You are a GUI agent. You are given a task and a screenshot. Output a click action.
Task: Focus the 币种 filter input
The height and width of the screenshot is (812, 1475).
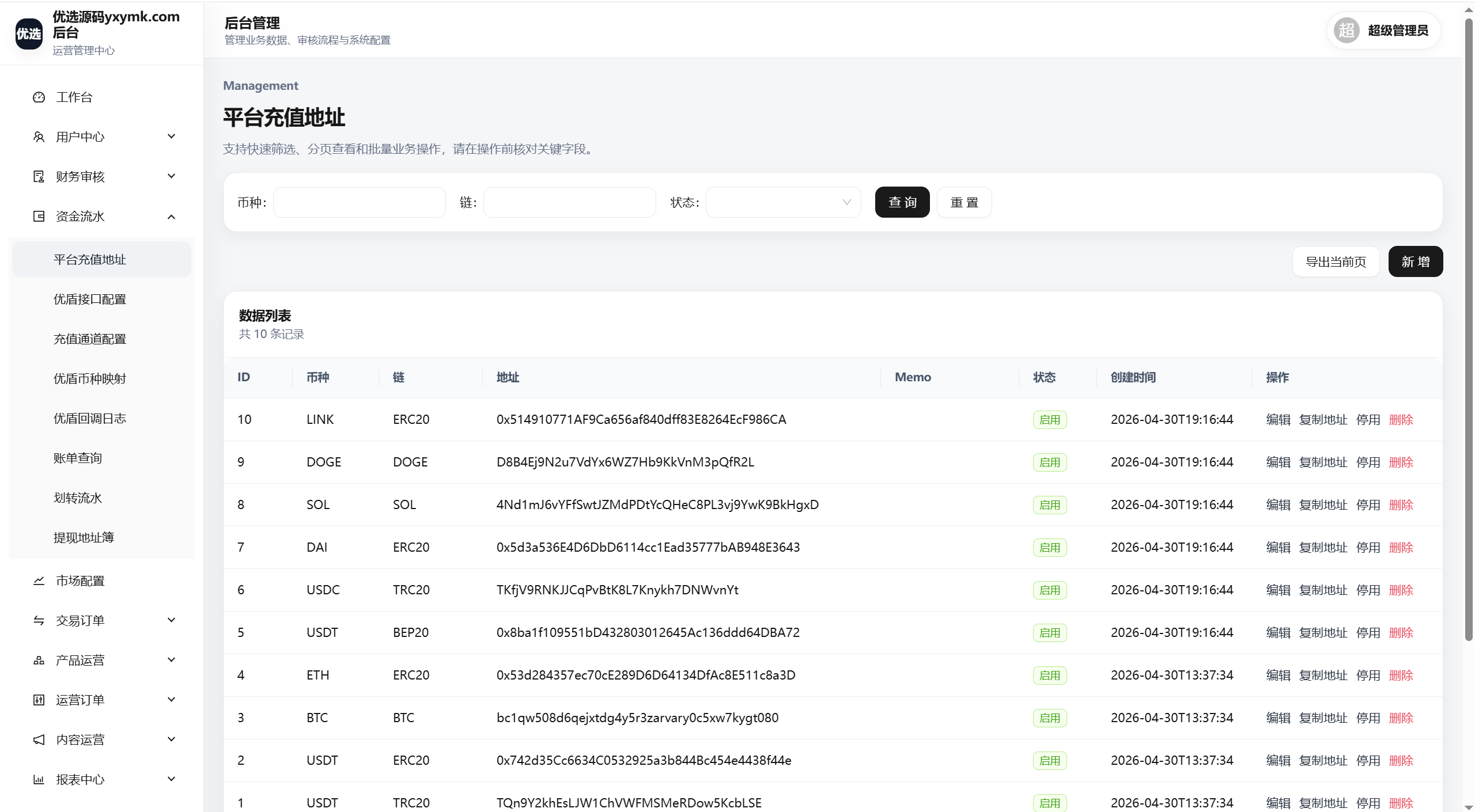click(360, 202)
